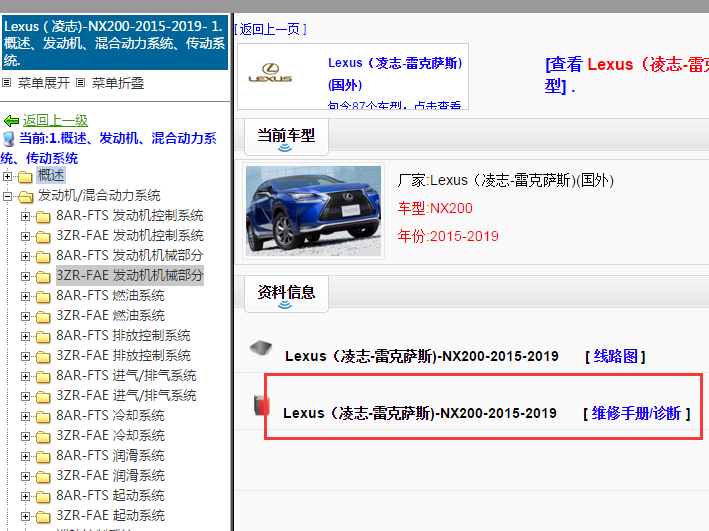Click folder icon for 3ZR-FAE 冷却系统
The image size is (709, 531).
(43, 436)
